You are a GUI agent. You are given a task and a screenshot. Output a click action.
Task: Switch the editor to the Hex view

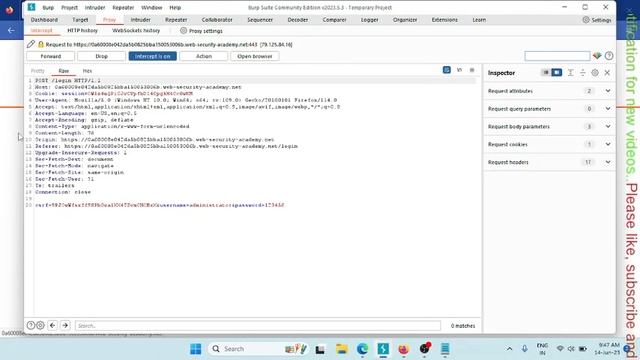(x=87, y=71)
